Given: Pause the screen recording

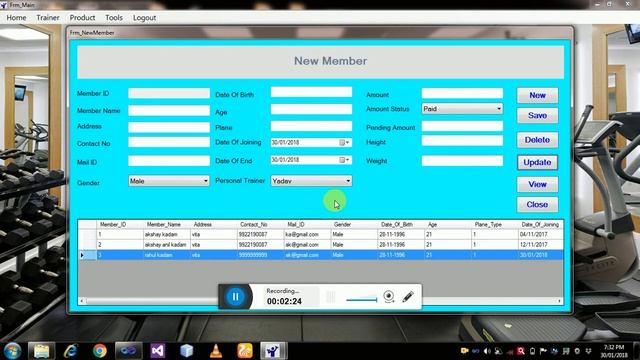Looking at the screenshot, I should [236, 297].
